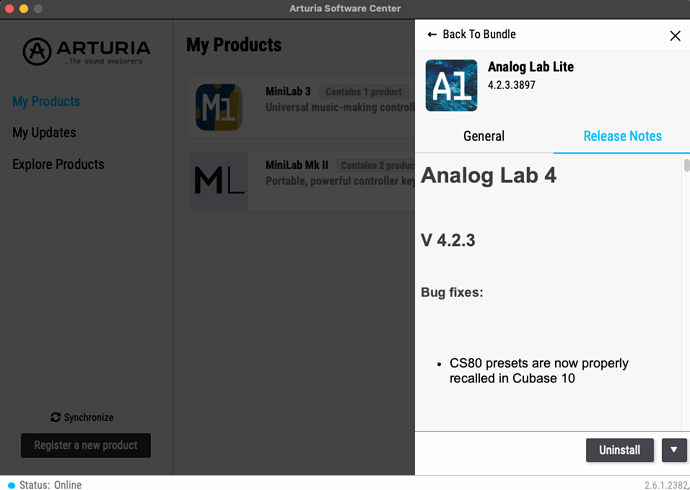The image size is (690, 490).
Task: Open the MiniLab 3 product entry
Action: [302, 107]
